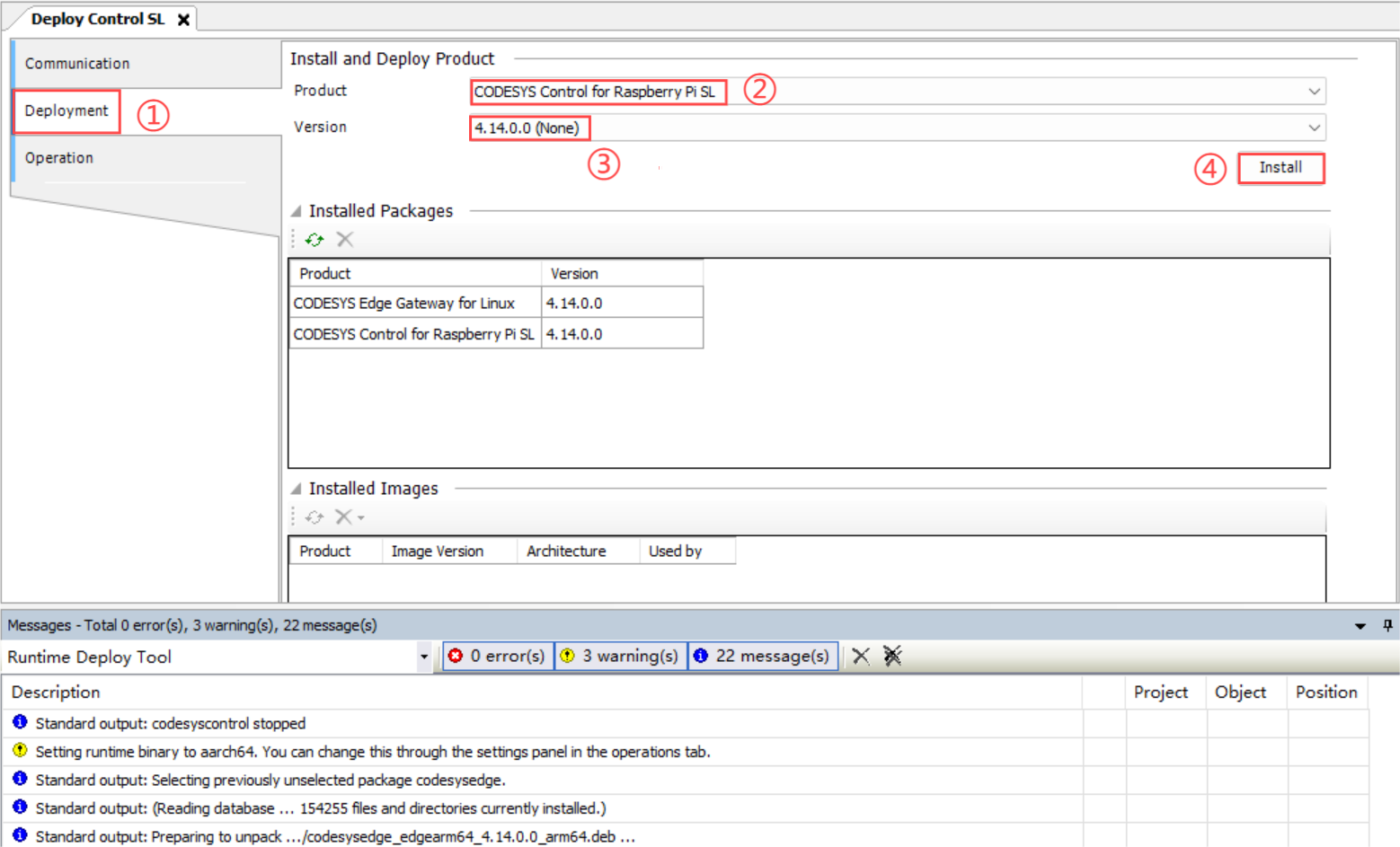1400x847 pixels.
Task: Sort packages by Version column header
Action: (x=622, y=274)
